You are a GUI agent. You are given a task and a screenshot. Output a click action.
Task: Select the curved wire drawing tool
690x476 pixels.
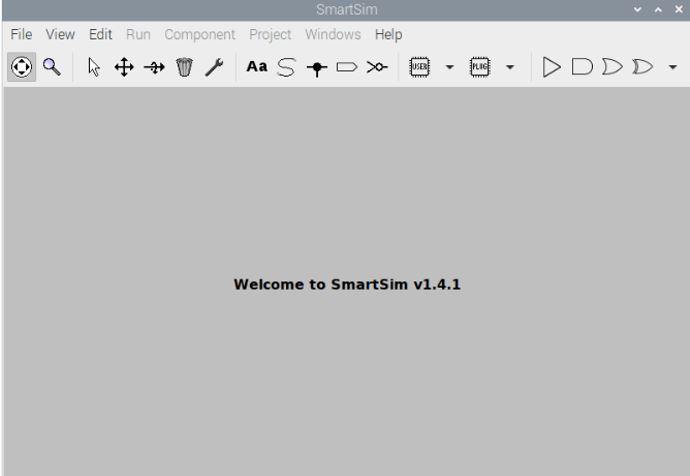(x=287, y=67)
